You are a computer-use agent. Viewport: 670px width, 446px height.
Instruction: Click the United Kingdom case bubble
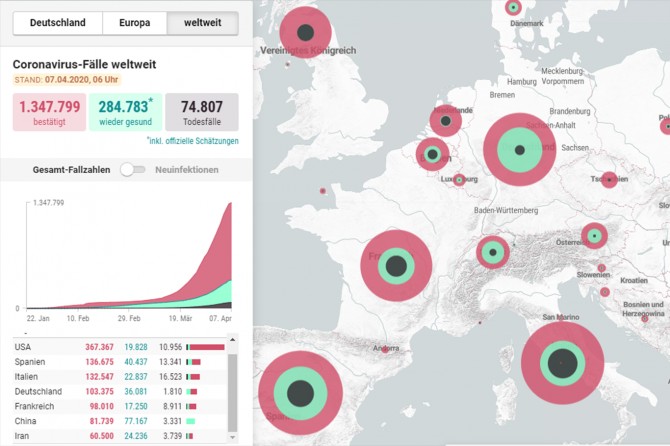coord(304,31)
